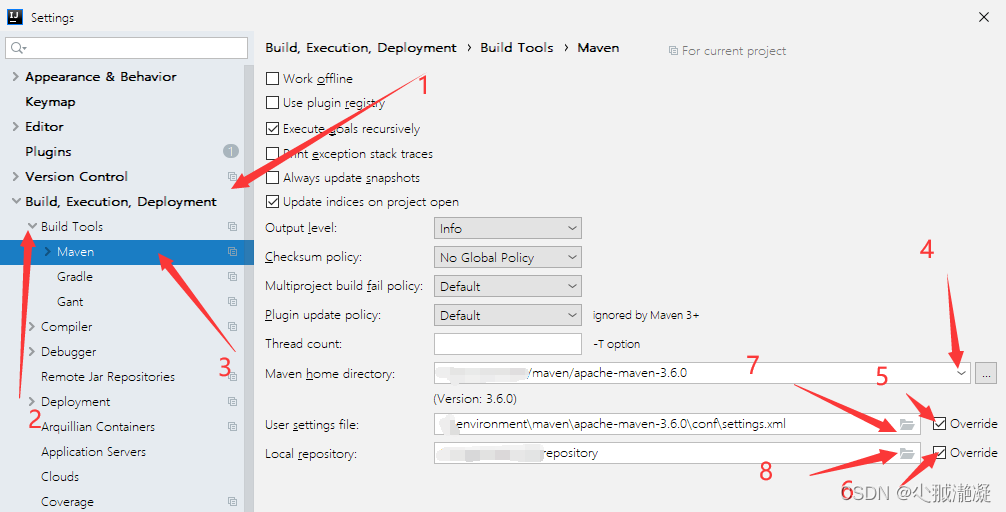The height and width of the screenshot is (512, 1006).
Task: Enable Print exception stack traces checkbox
Action: click(x=272, y=153)
